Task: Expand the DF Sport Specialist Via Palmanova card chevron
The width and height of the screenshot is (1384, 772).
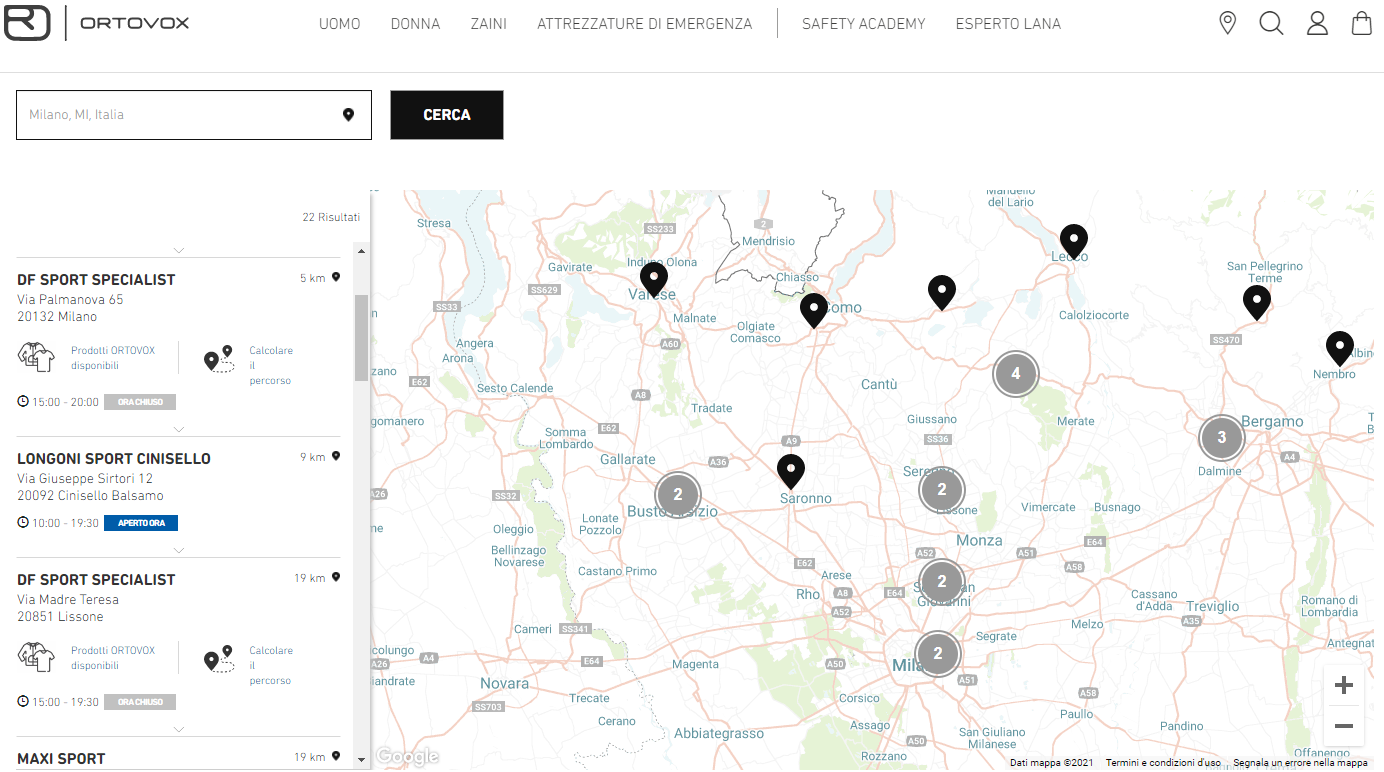Action: [x=178, y=429]
